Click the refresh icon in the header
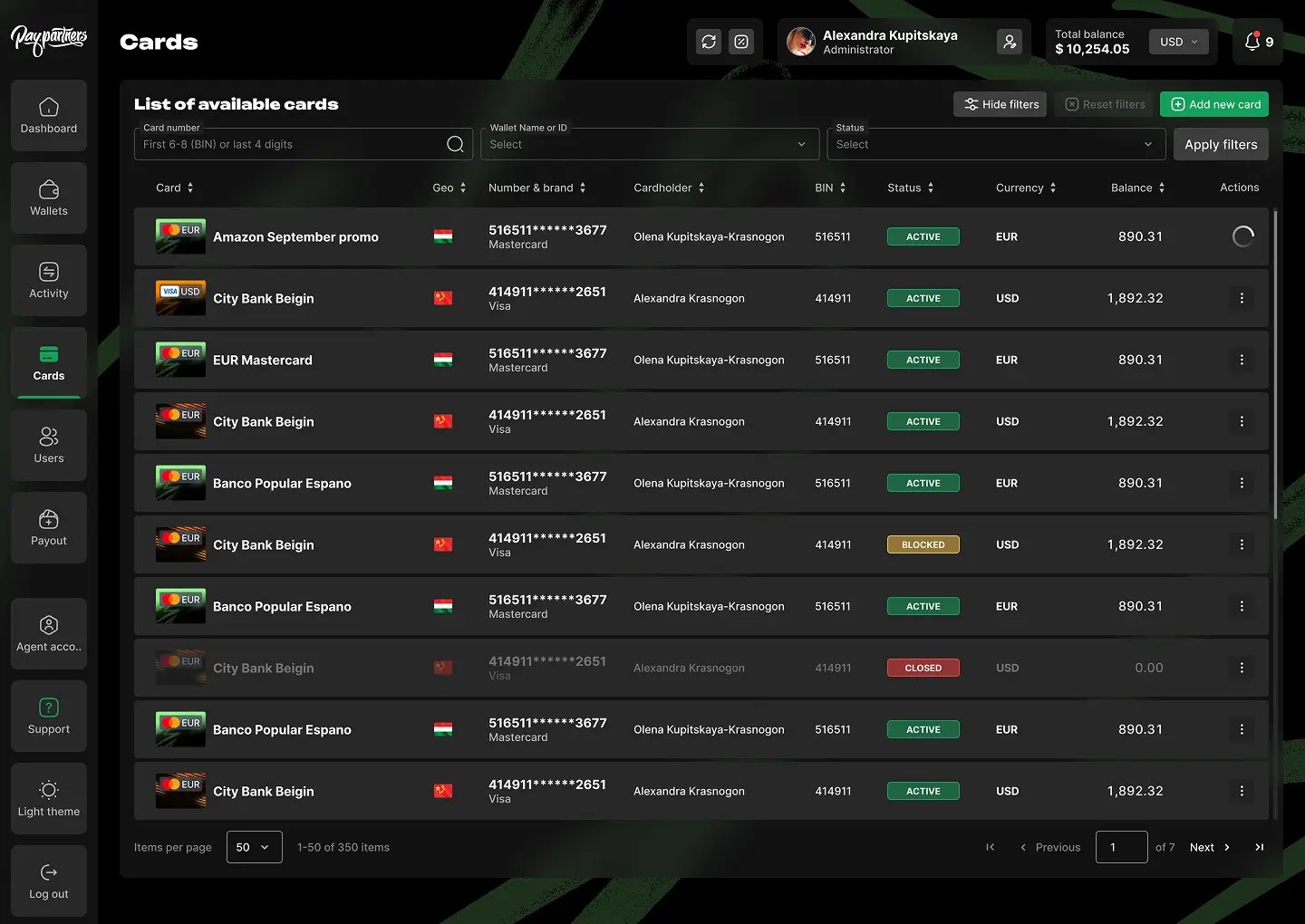Screen dimensions: 1305x924 (x=709, y=42)
